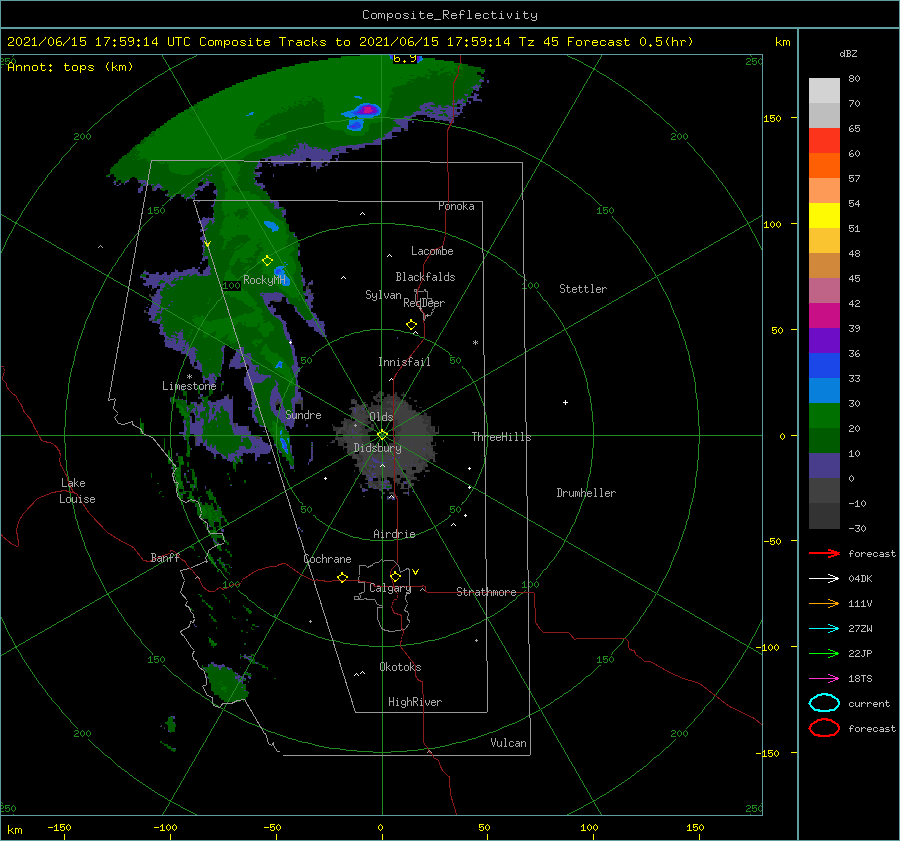Click the Sylvan town label
The image size is (900, 841).
click(383, 295)
